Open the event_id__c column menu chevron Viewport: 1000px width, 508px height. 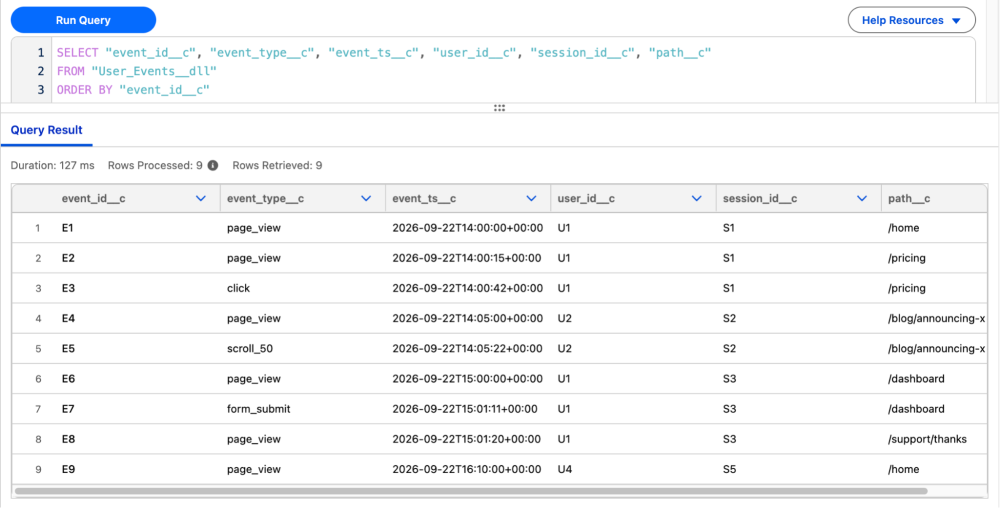201,199
